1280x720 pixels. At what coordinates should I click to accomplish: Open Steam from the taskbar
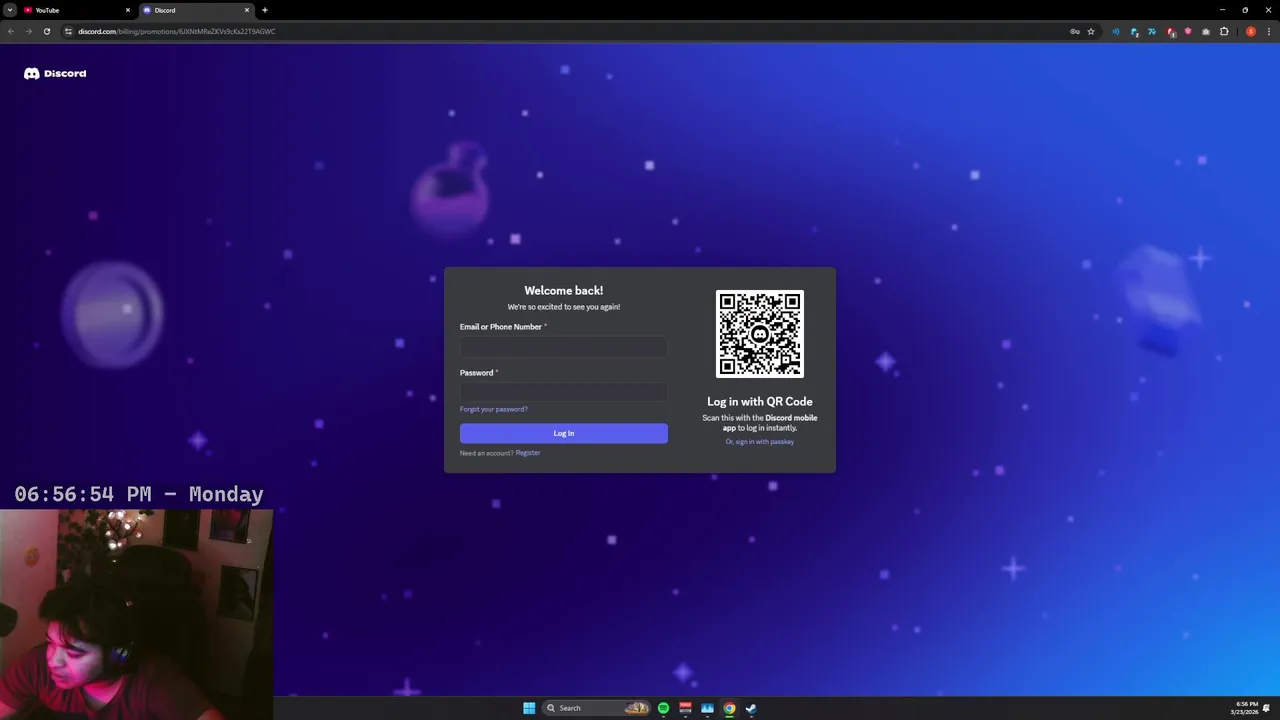tap(751, 708)
